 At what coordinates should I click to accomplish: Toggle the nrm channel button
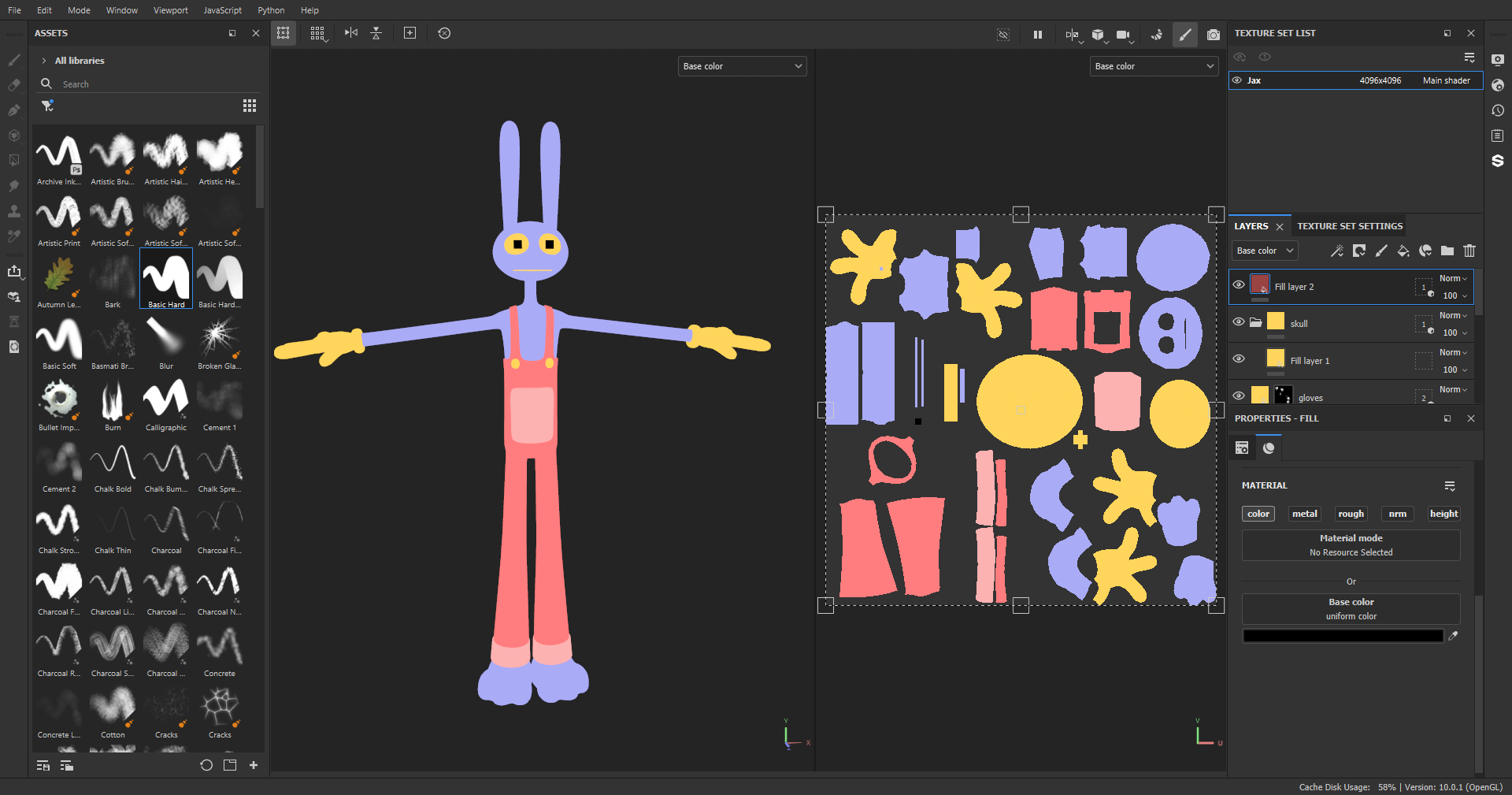click(1398, 514)
